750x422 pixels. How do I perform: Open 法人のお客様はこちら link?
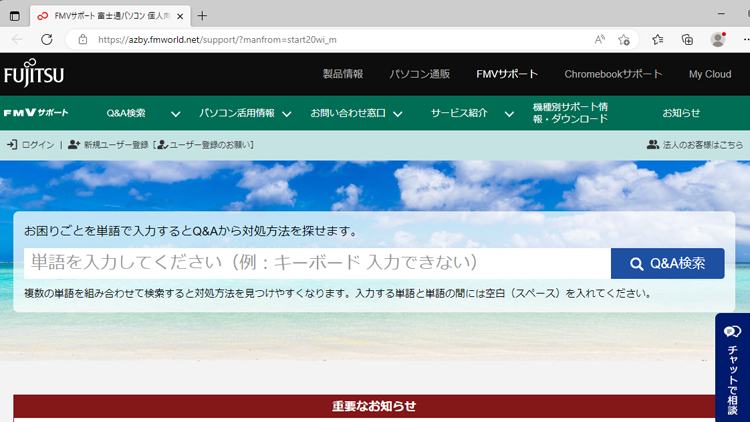tap(703, 145)
